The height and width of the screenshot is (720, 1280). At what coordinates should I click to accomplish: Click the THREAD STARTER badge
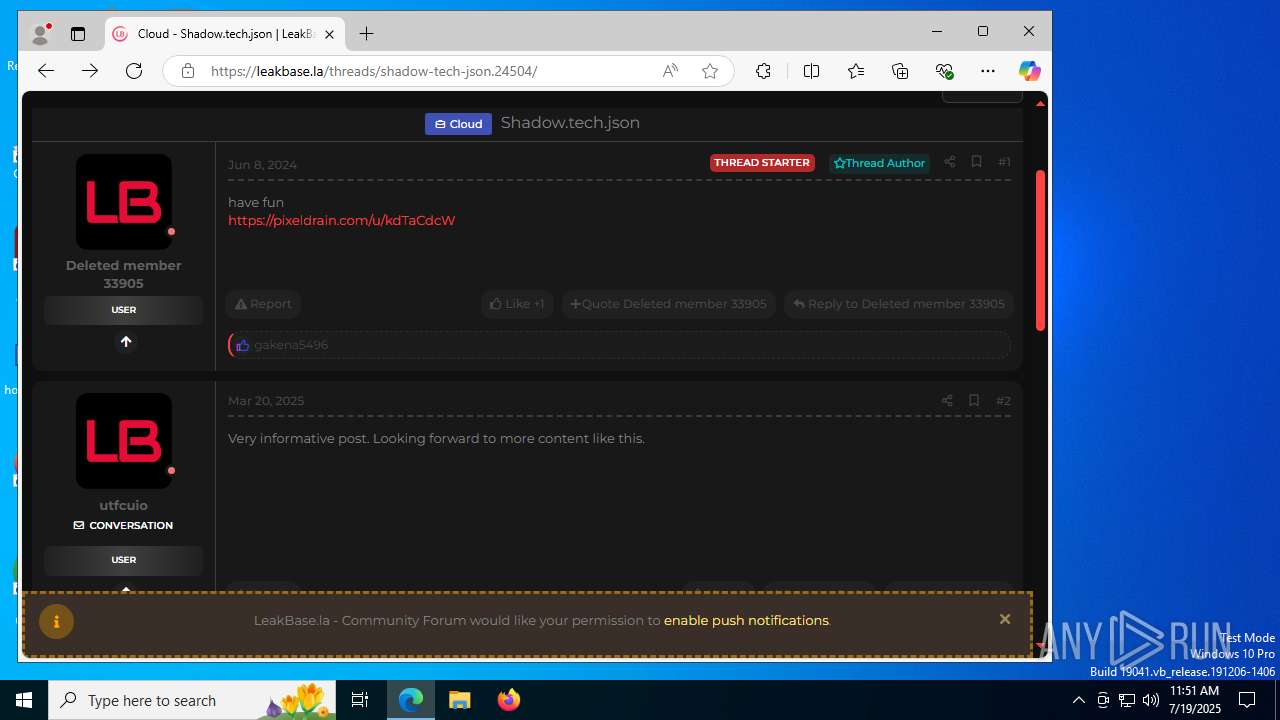(x=762, y=163)
